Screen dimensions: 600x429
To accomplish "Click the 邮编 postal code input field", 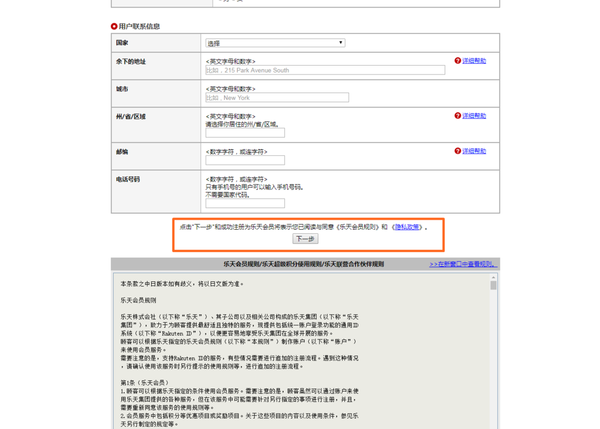I will 245,160.
